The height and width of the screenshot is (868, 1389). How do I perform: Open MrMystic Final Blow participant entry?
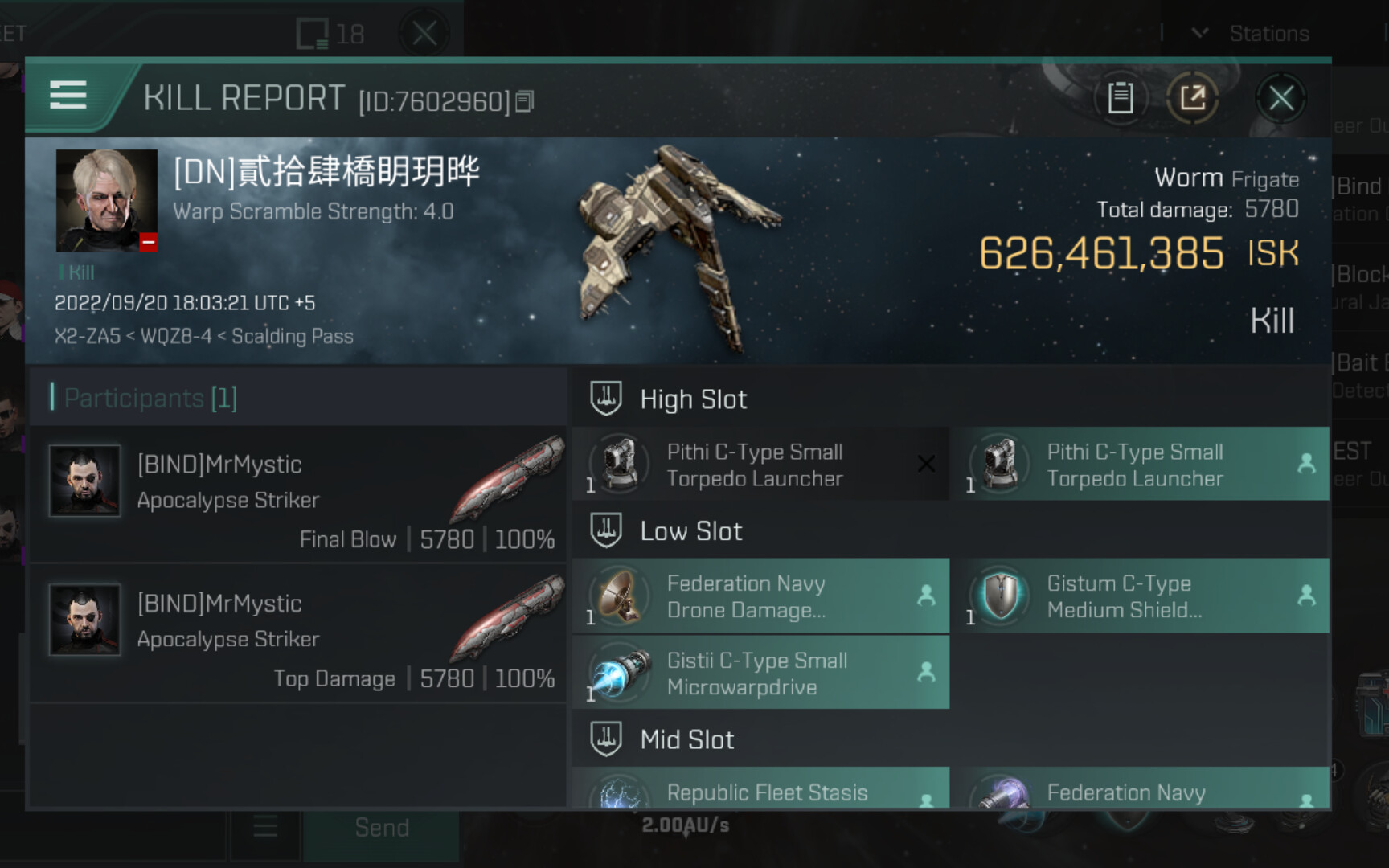pos(297,494)
